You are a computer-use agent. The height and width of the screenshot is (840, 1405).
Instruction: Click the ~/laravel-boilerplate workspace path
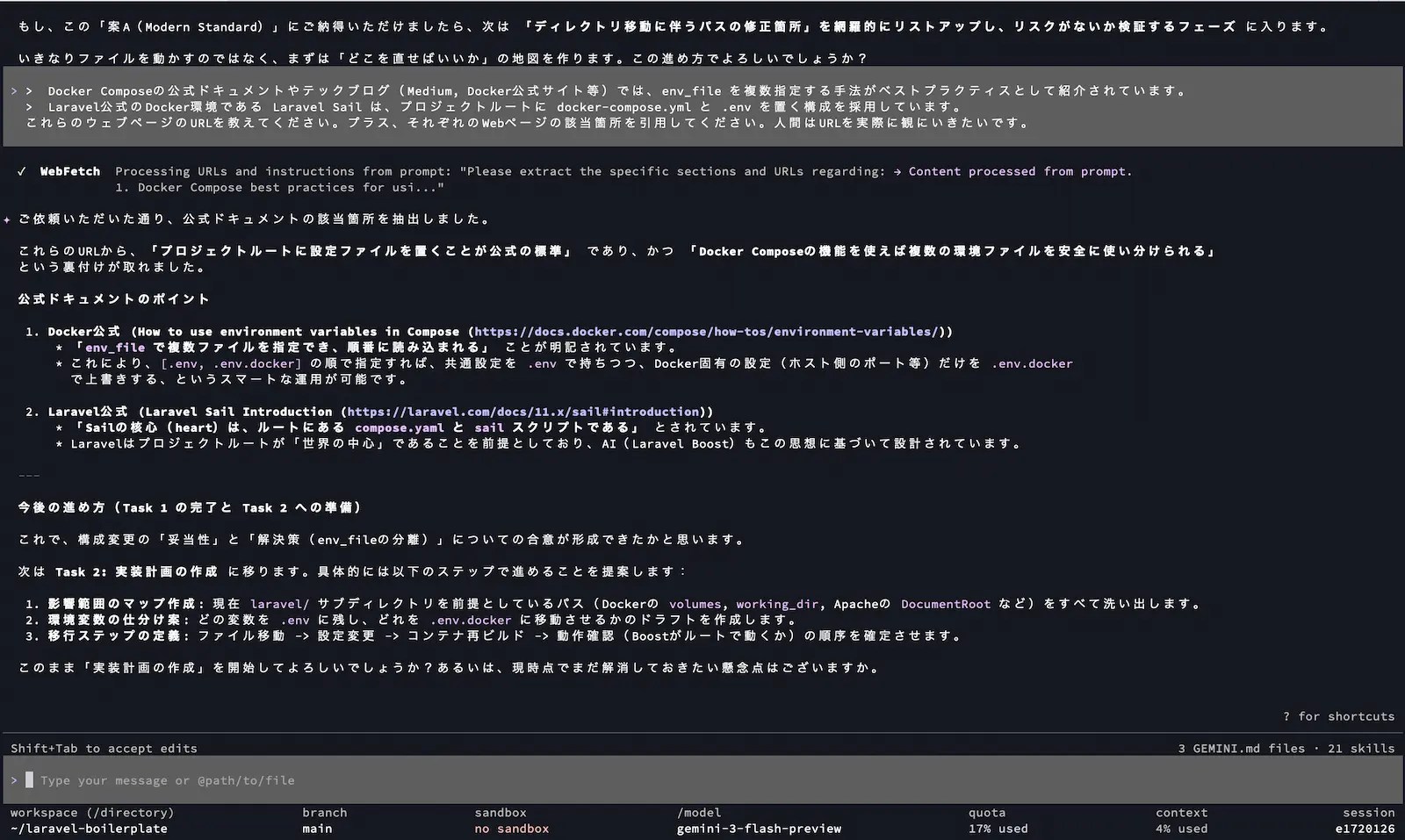pyautogui.click(x=89, y=829)
